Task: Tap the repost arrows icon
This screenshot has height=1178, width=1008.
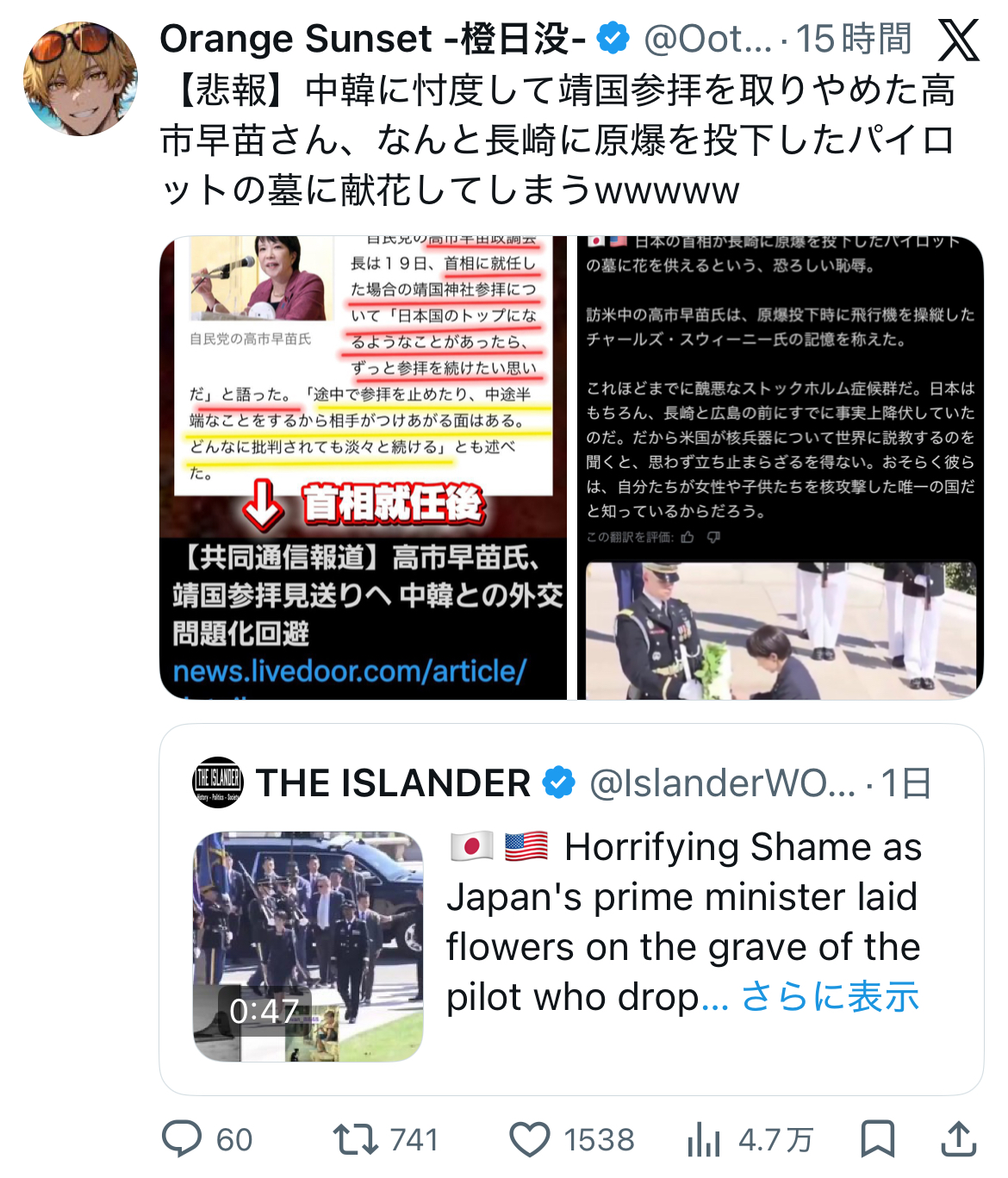Action: tap(356, 1139)
